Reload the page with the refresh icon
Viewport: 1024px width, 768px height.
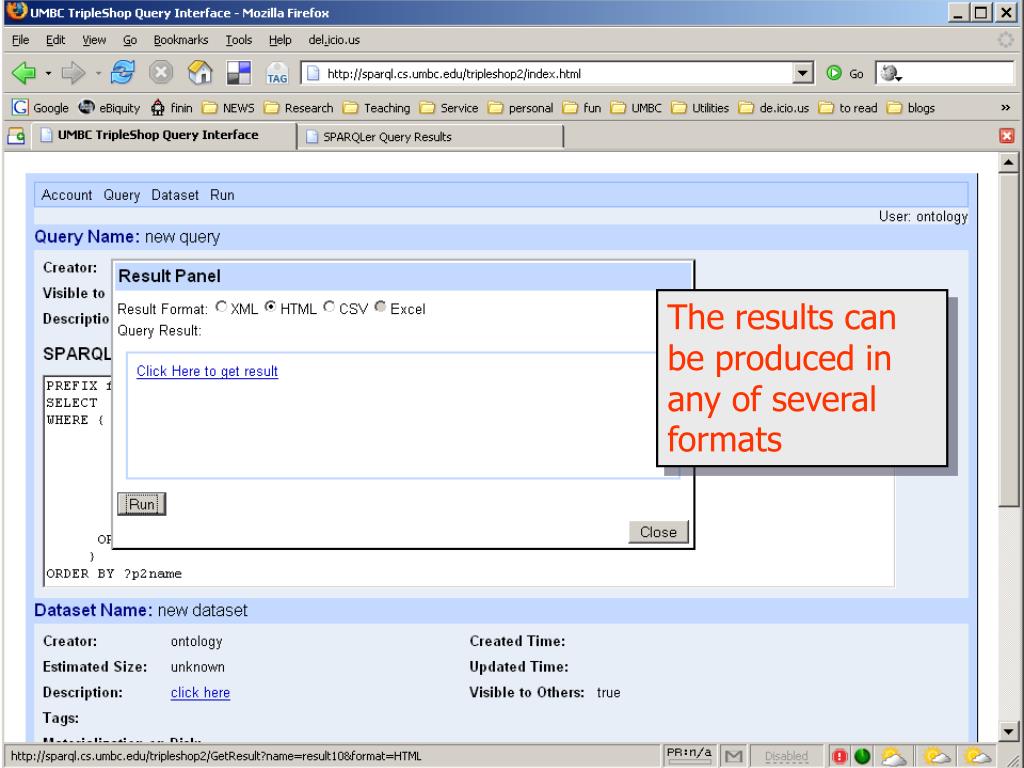coord(123,72)
